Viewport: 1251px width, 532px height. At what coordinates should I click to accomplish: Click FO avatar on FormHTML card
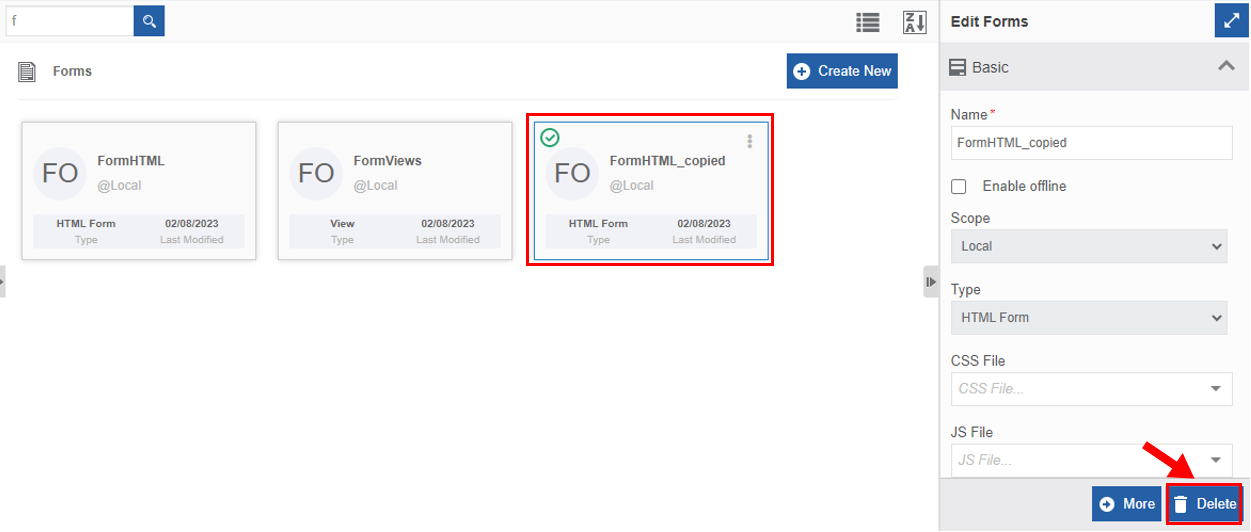click(60, 173)
